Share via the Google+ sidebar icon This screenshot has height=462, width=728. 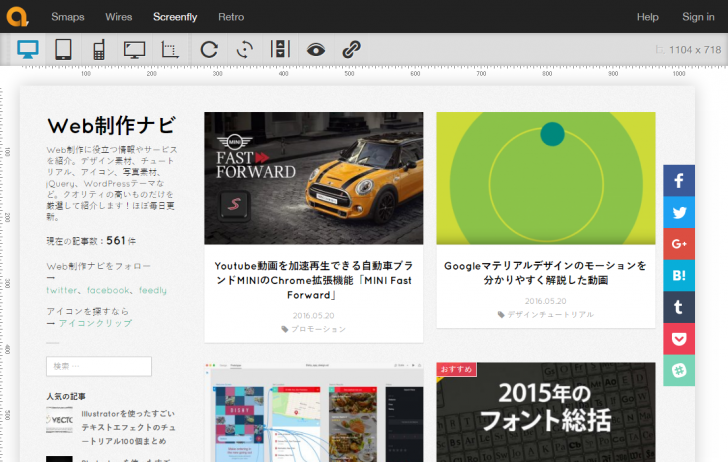pyautogui.click(x=679, y=244)
